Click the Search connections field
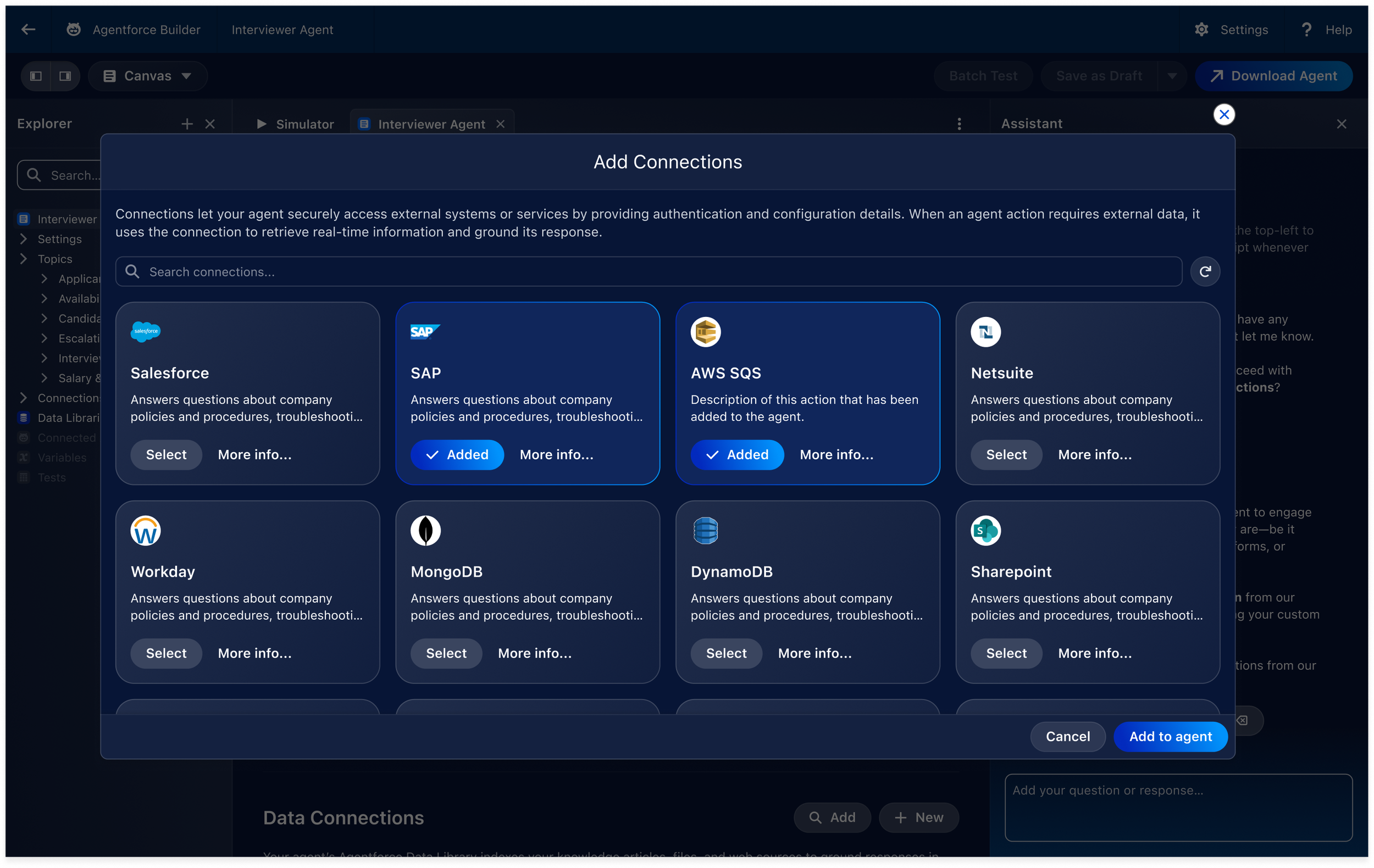 coord(648,271)
